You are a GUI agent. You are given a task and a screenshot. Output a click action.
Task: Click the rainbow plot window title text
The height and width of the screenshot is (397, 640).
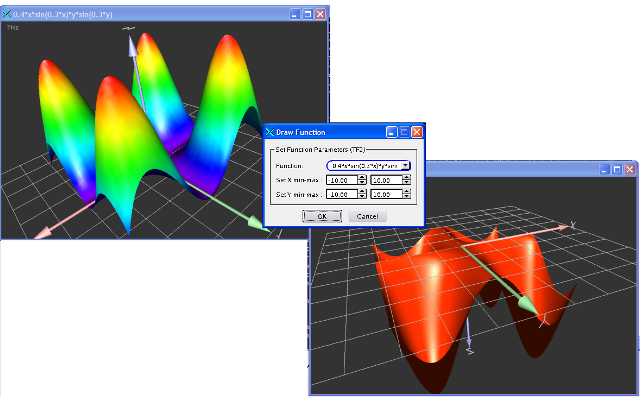pyautogui.click(x=62, y=14)
